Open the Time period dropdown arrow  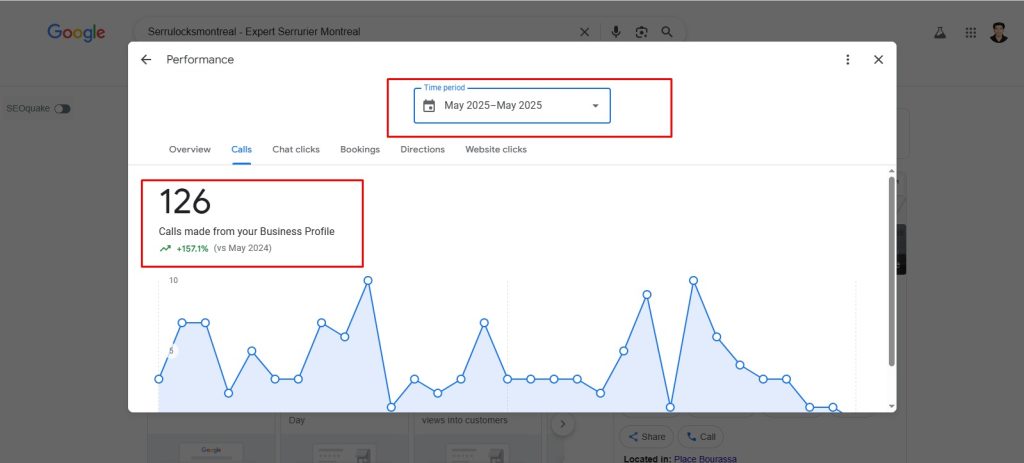(596, 106)
